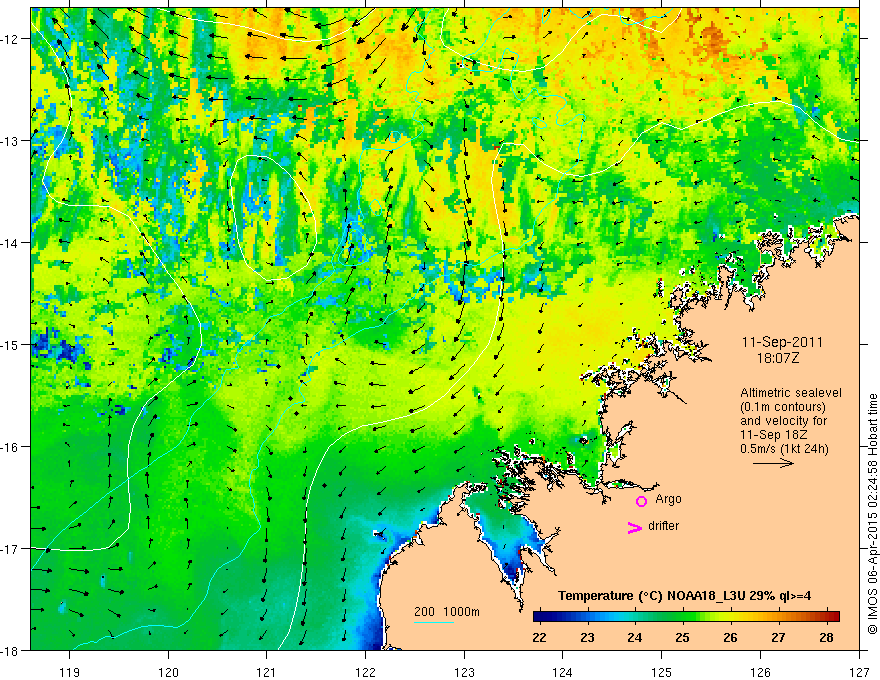
Task: Click the 120 longitude axis label
Action: click(x=168, y=672)
